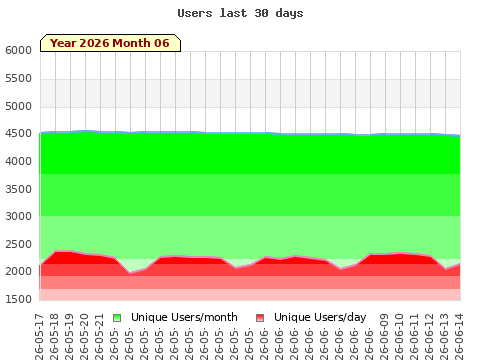Click the 26-06-13 date axis label

(444, 337)
